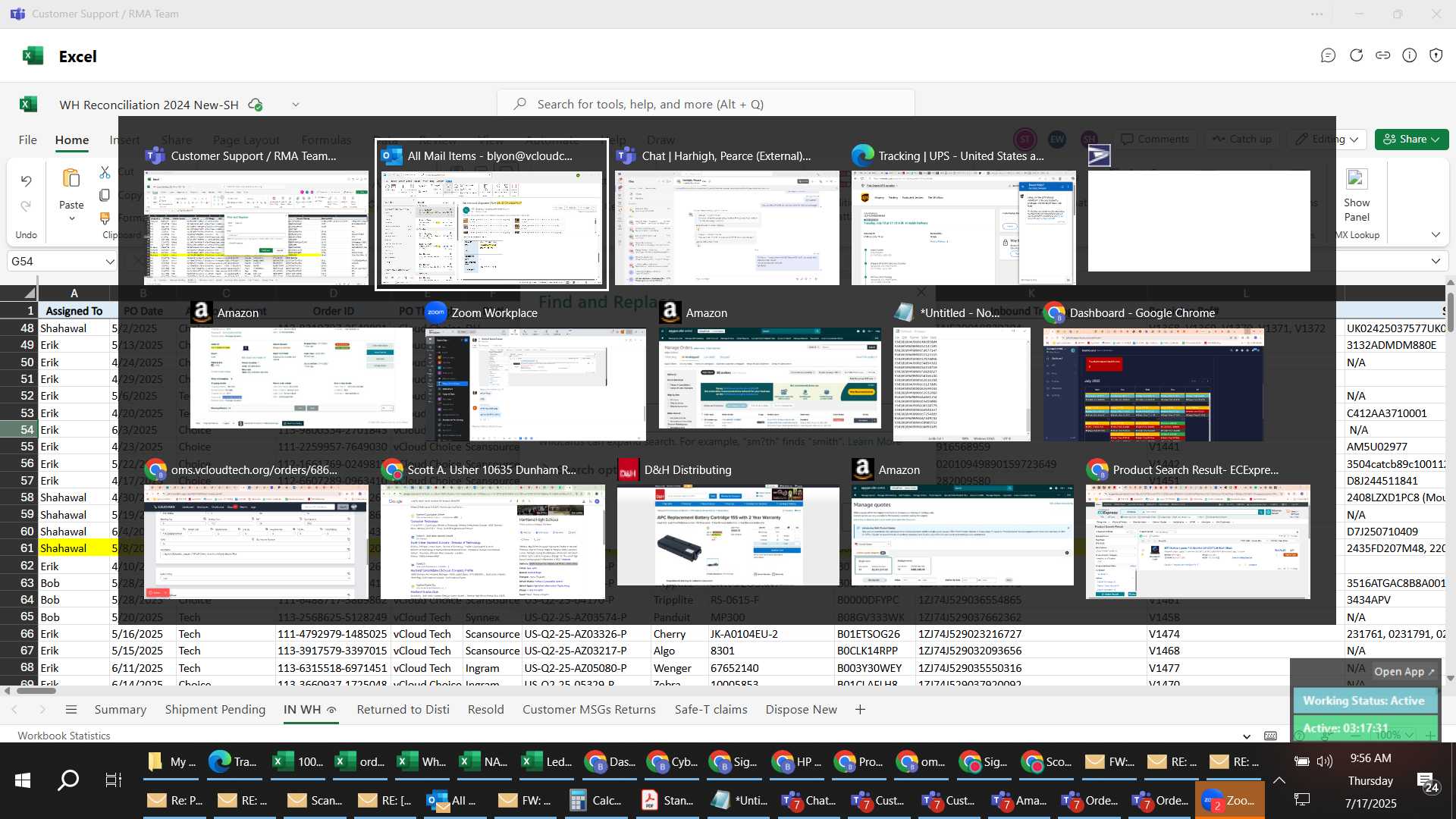Image resolution: width=1456 pixels, height=819 pixels.
Task: Click the saved-to-cloud status icon beside file name
Action: [256, 105]
